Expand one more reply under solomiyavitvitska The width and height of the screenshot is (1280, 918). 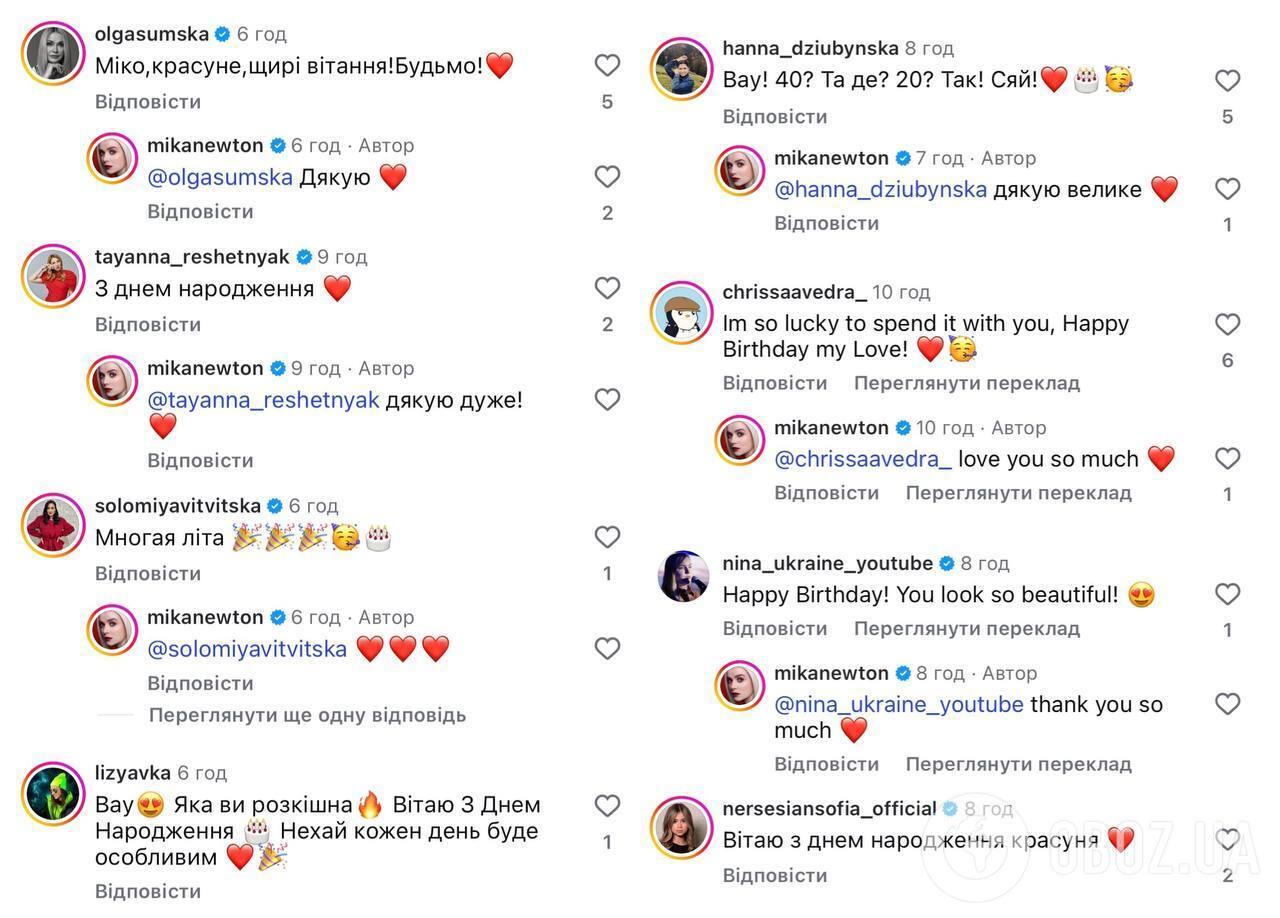(x=307, y=715)
